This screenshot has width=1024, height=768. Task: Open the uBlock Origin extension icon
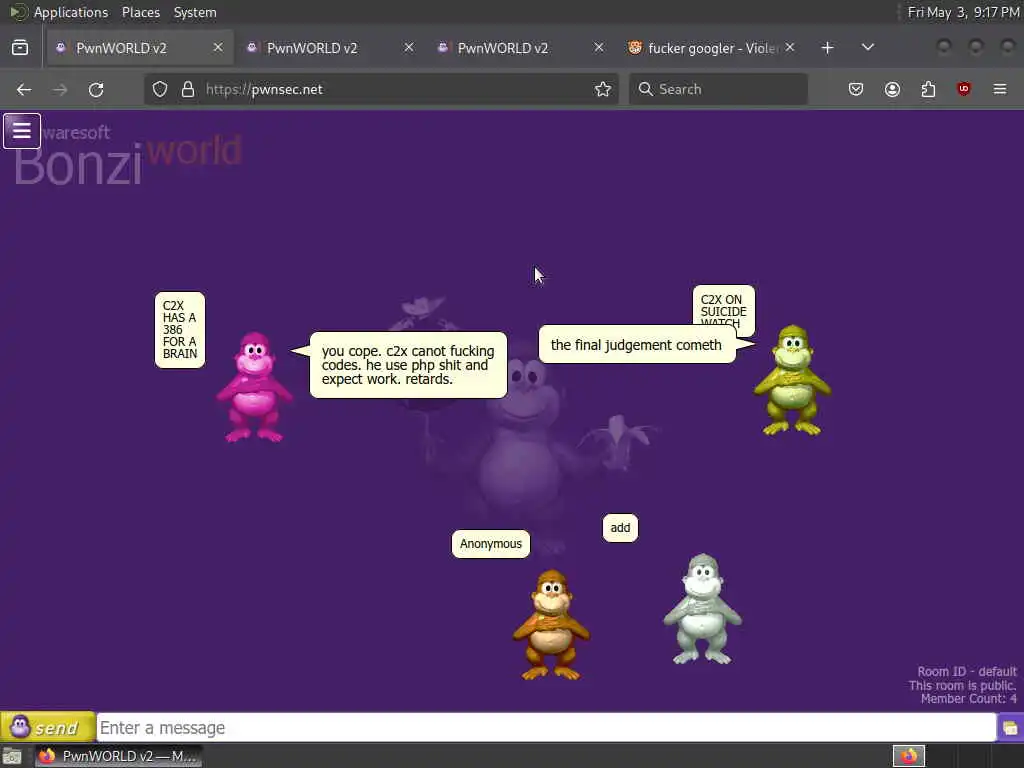coord(964,89)
